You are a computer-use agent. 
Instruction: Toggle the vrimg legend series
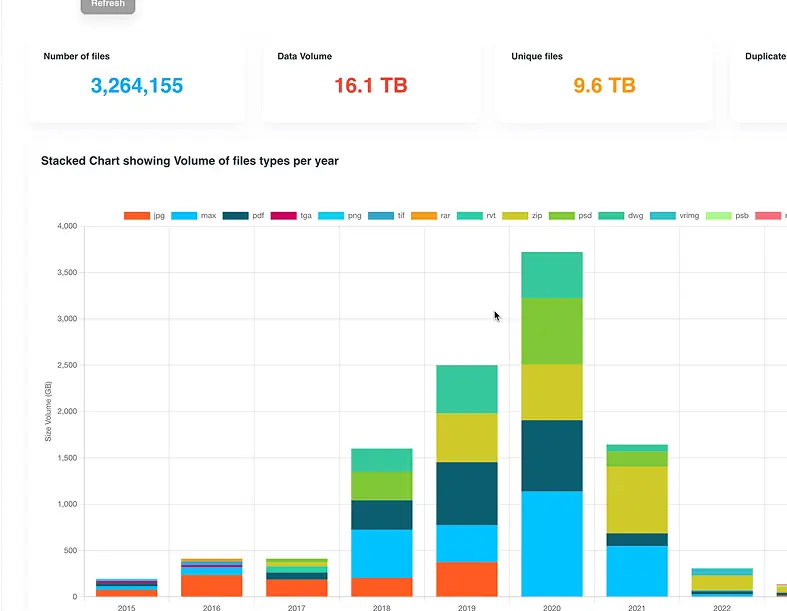667,215
